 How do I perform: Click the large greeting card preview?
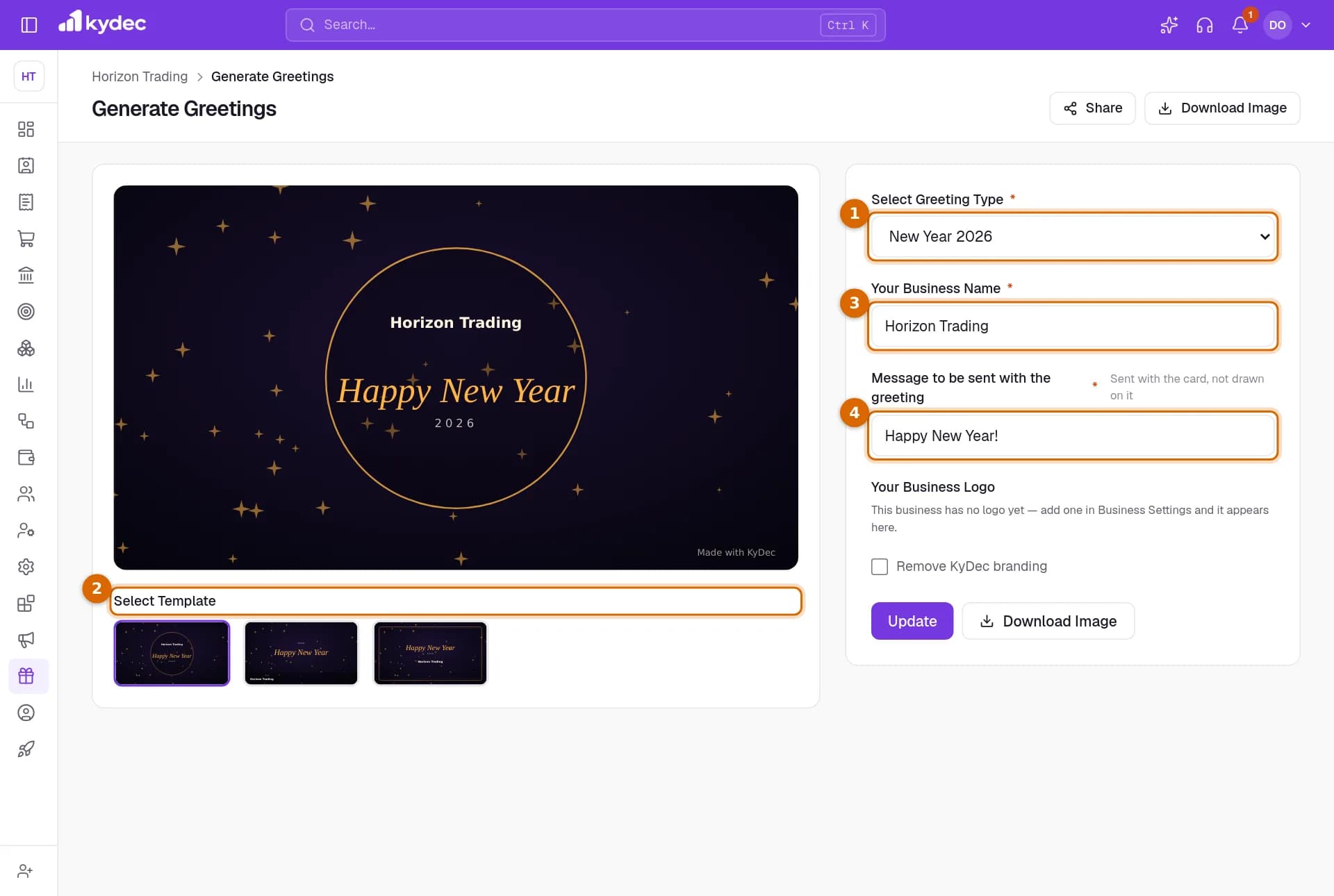pyautogui.click(x=456, y=377)
